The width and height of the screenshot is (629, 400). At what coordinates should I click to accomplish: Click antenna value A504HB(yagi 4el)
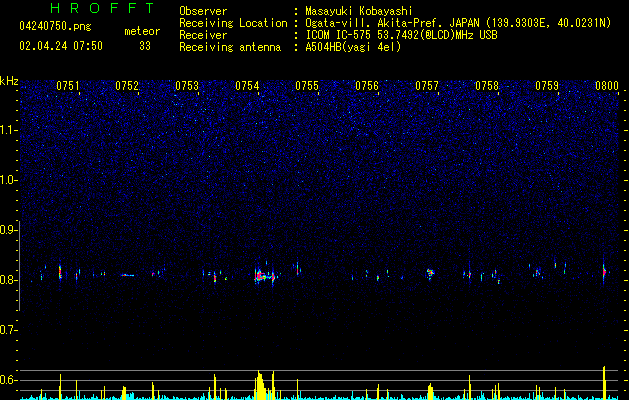[x=353, y=47]
